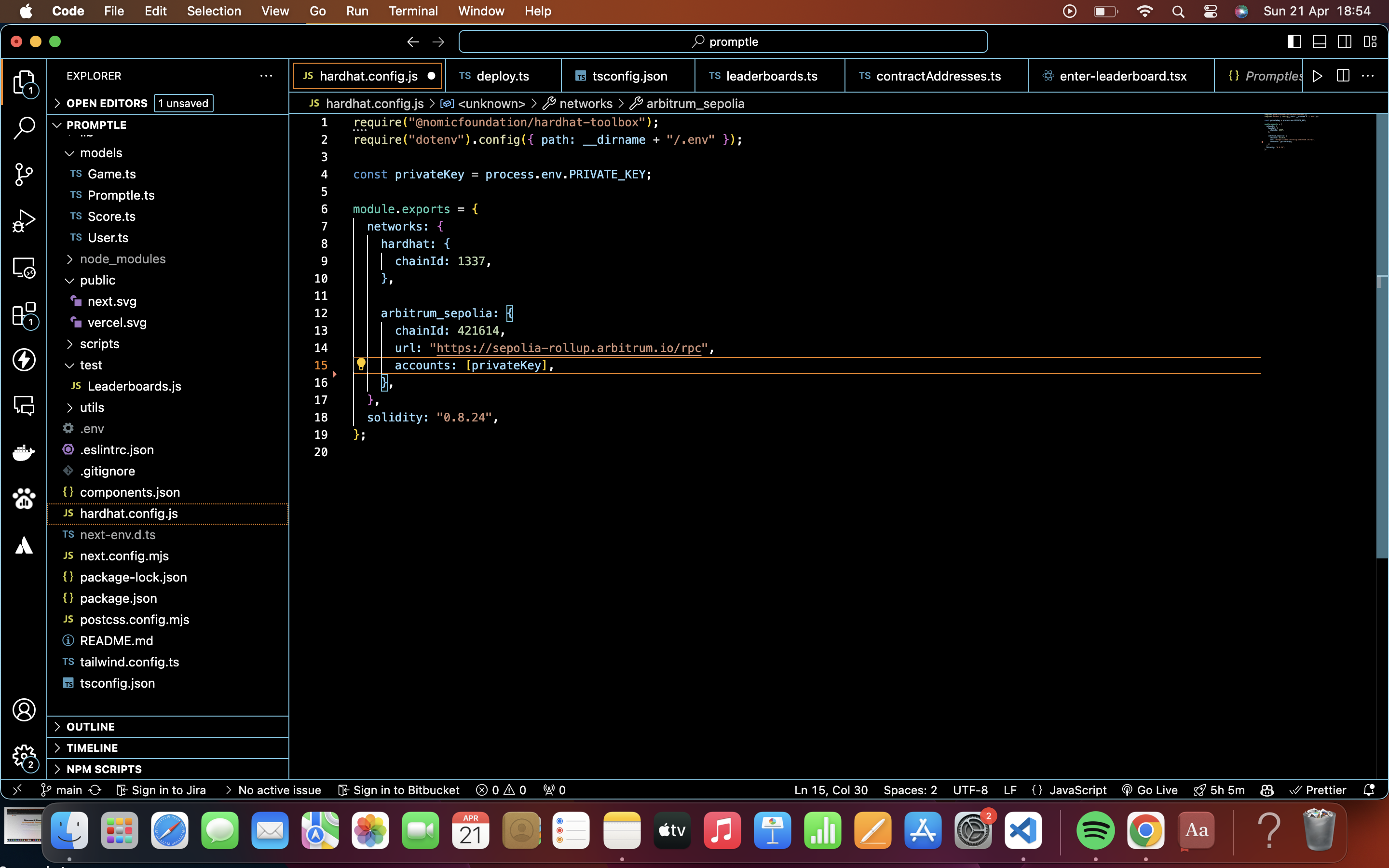The image size is (1389, 868).
Task: Synchronize changes icon next to main
Action: [x=95, y=790]
